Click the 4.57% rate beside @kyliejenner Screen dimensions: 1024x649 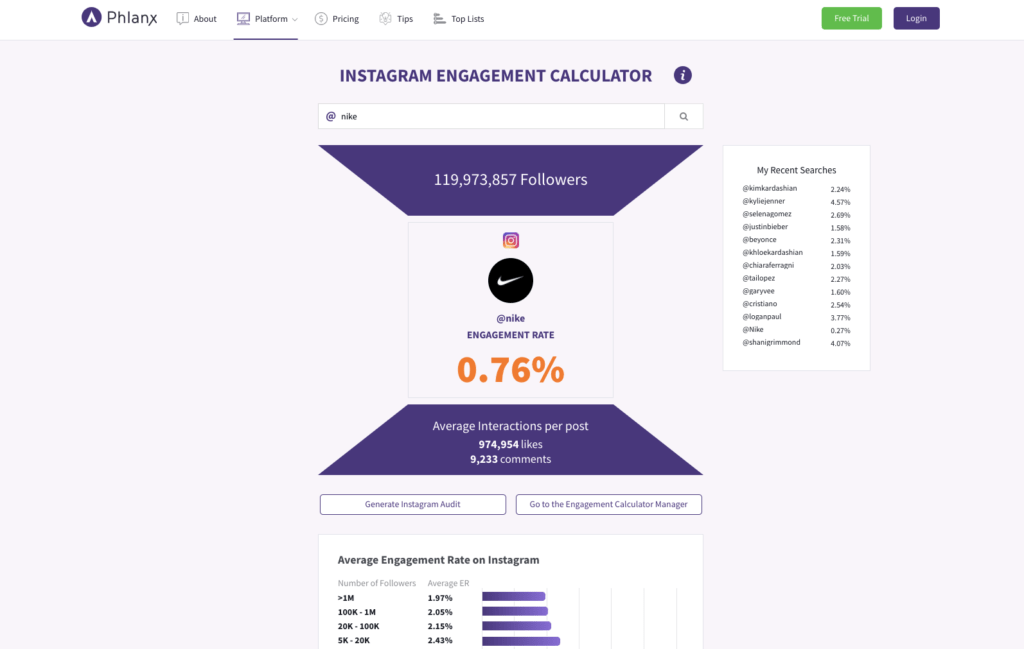(840, 202)
